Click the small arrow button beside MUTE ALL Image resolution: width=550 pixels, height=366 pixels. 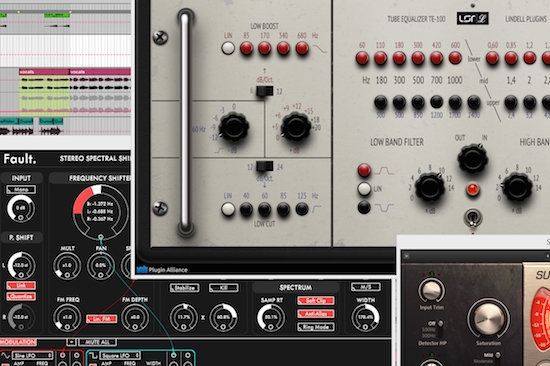pos(71,342)
